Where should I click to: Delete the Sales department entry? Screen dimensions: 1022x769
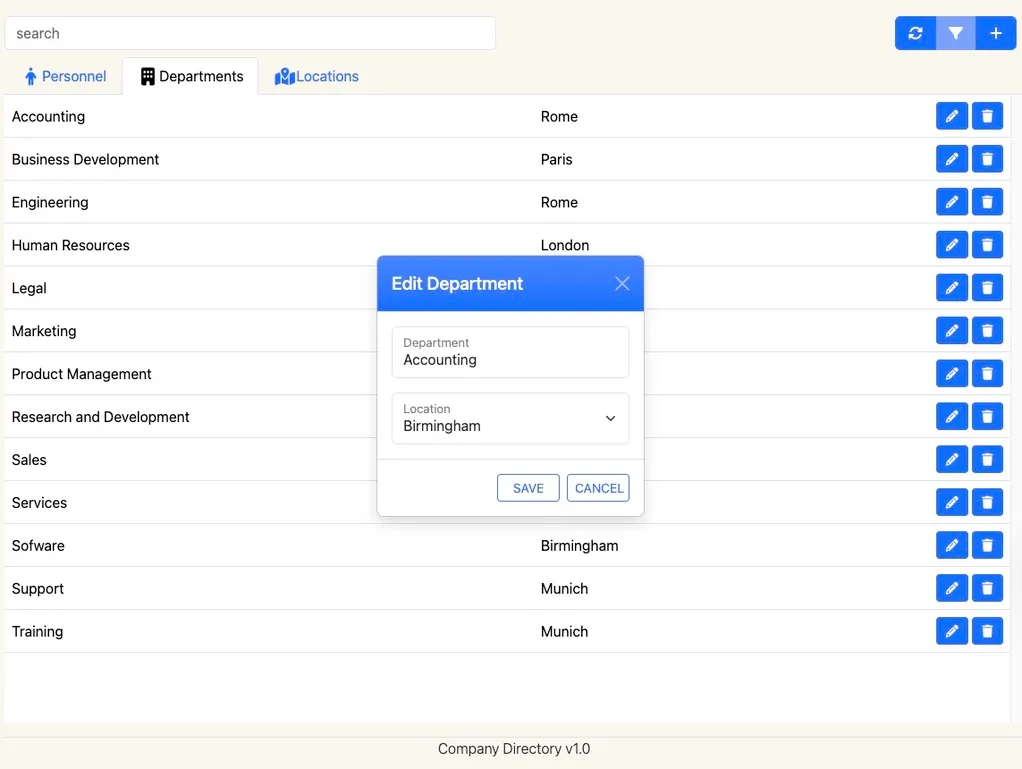[987, 460]
